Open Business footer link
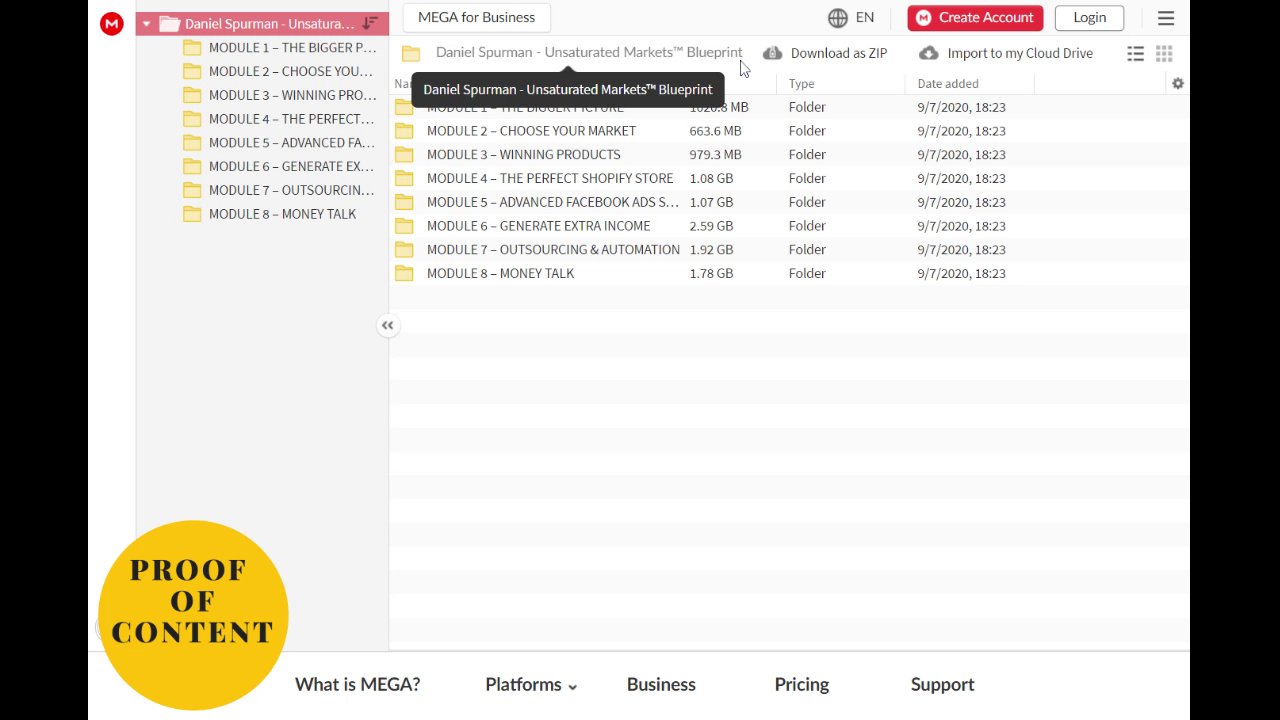This screenshot has width=1280, height=720. tap(661, 685)
